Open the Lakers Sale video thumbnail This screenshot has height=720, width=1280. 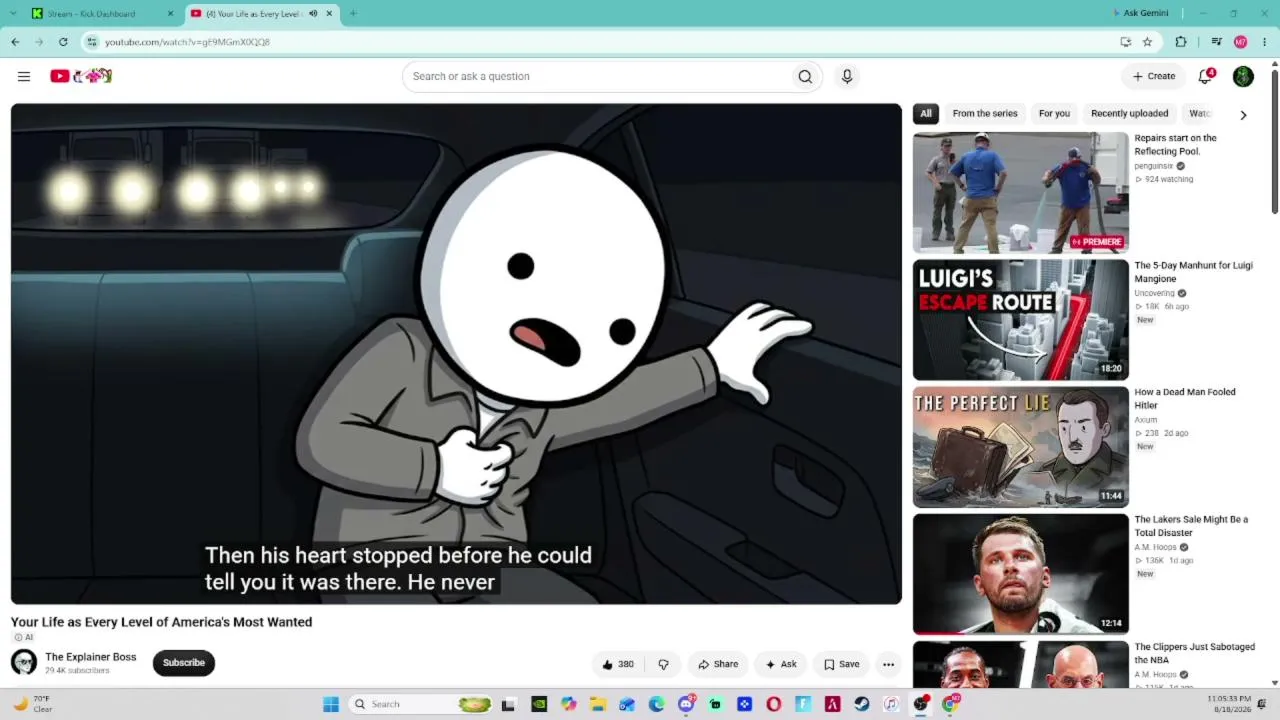1020,574
